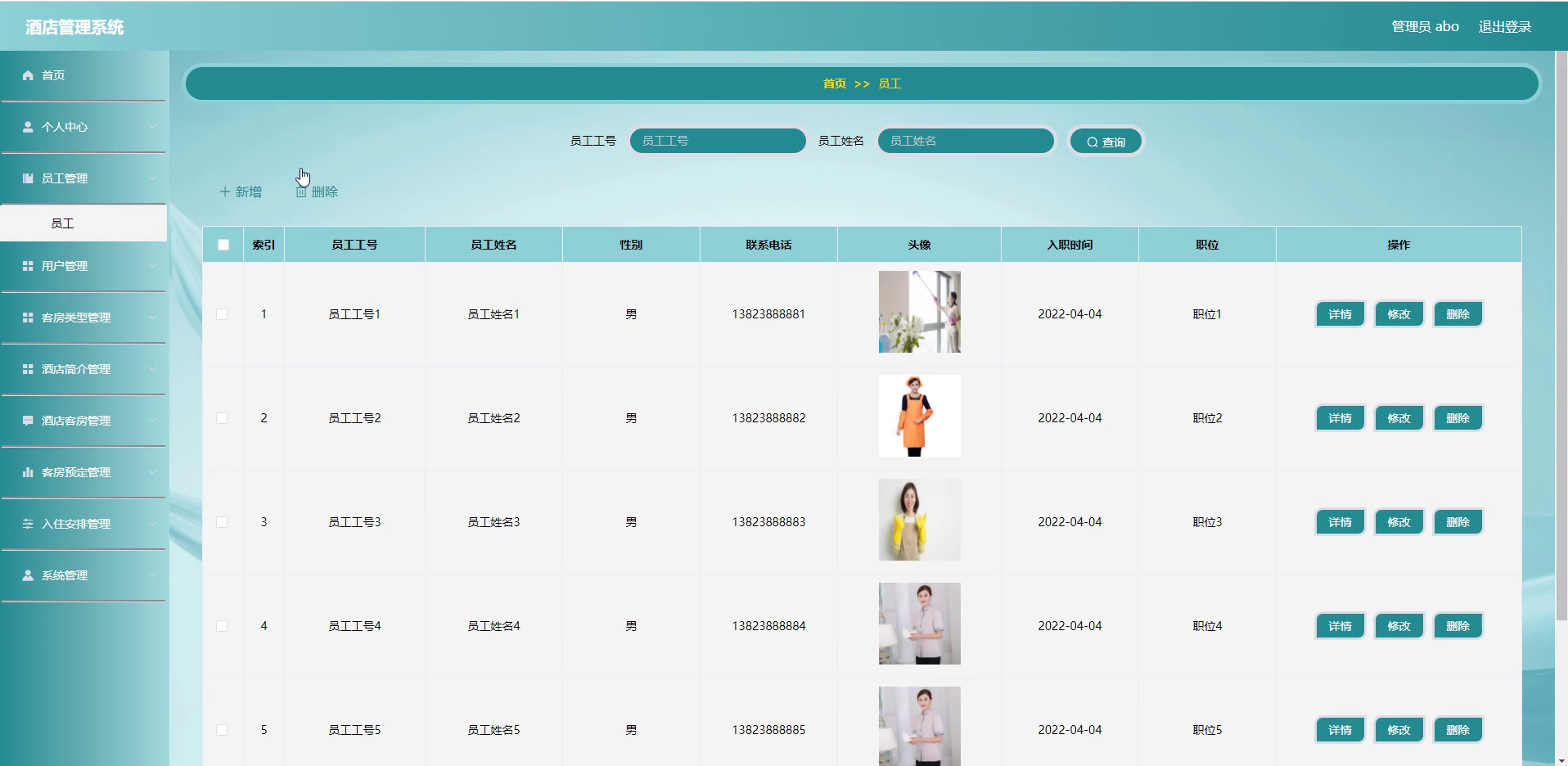The width and height of the screenshot is (1568, 766).
Task: Click the person icon for 个人中心
Action: 28,127
